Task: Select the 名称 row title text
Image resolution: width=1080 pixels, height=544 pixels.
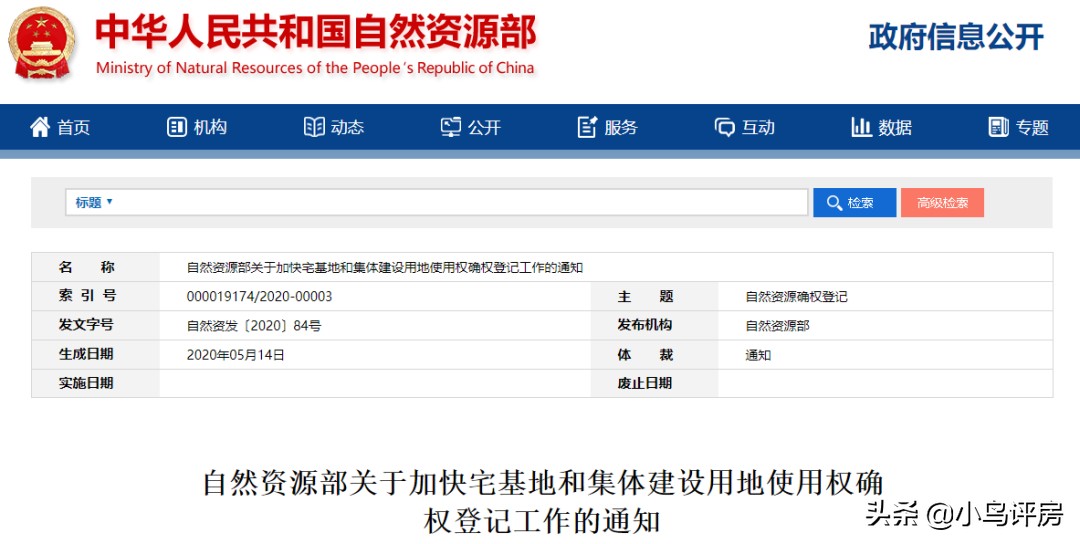Action: click(385, 268)
